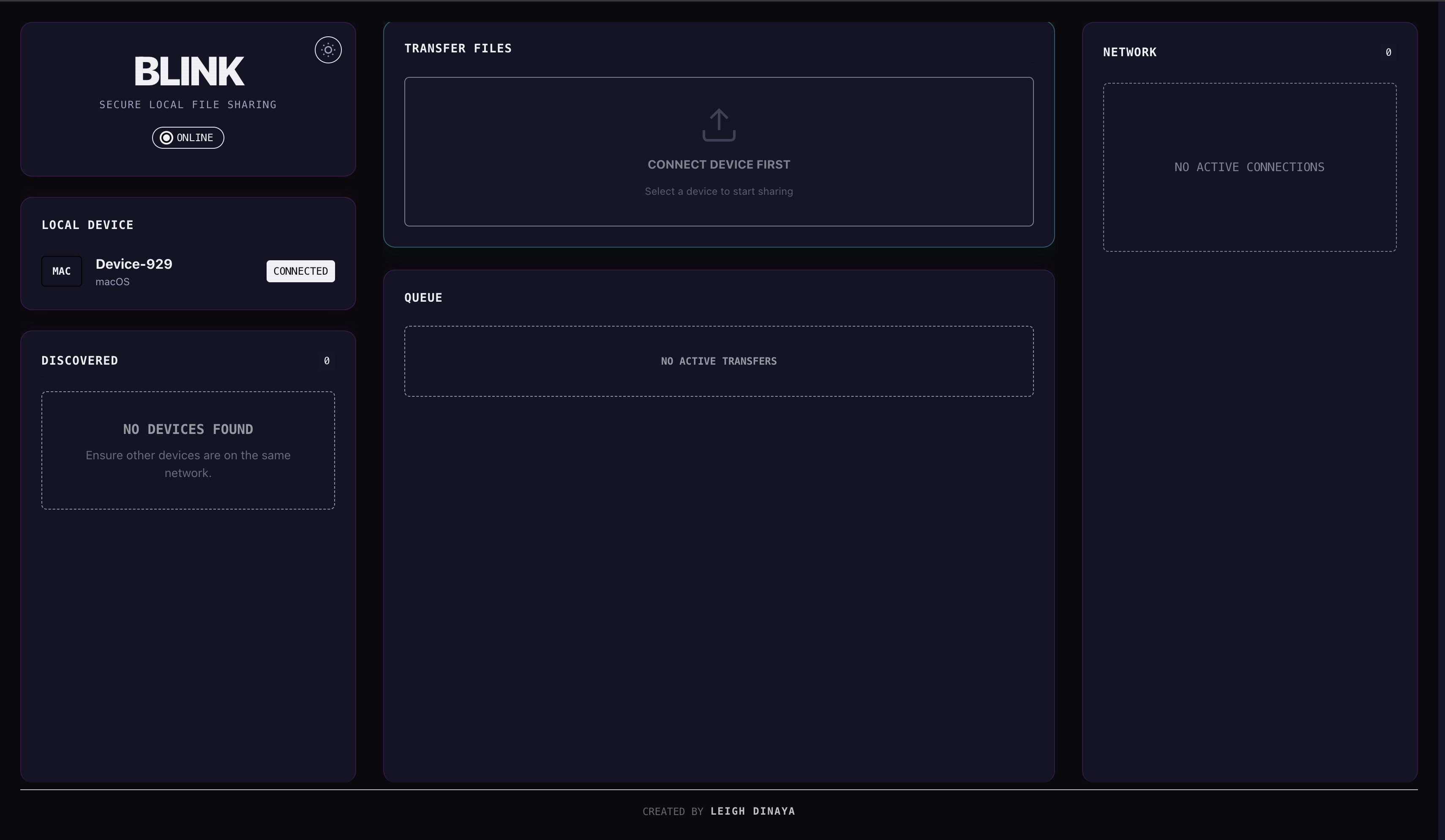The width and height of the screenshot is (1445, 840).
Task: Click the CONNECTED status badge
Action: tap(300, 271)
